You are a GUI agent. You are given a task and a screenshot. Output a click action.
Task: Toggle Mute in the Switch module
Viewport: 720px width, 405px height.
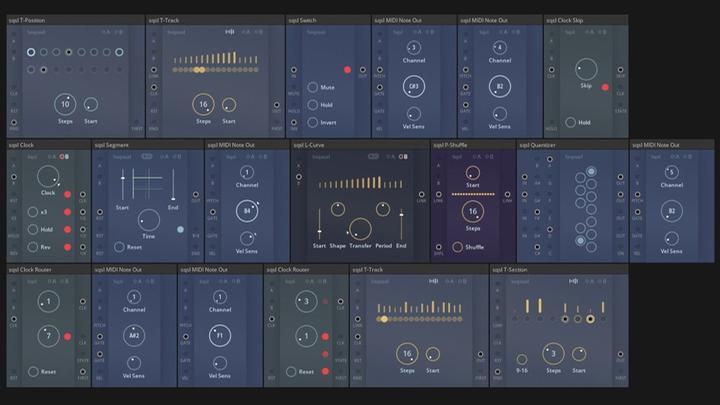coord(313,87)
